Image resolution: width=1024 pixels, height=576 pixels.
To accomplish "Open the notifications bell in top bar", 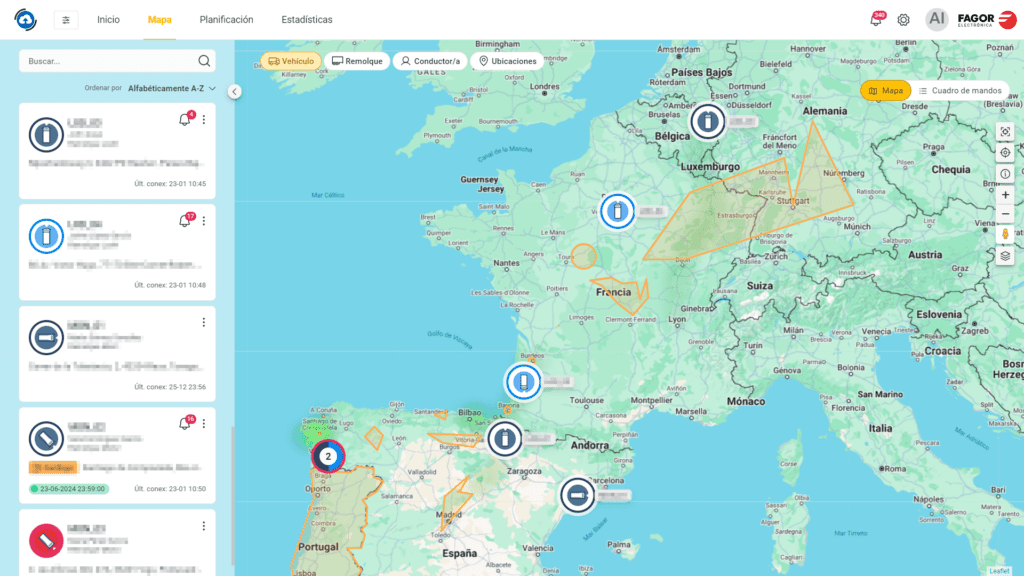I will [x=876, y=20].
